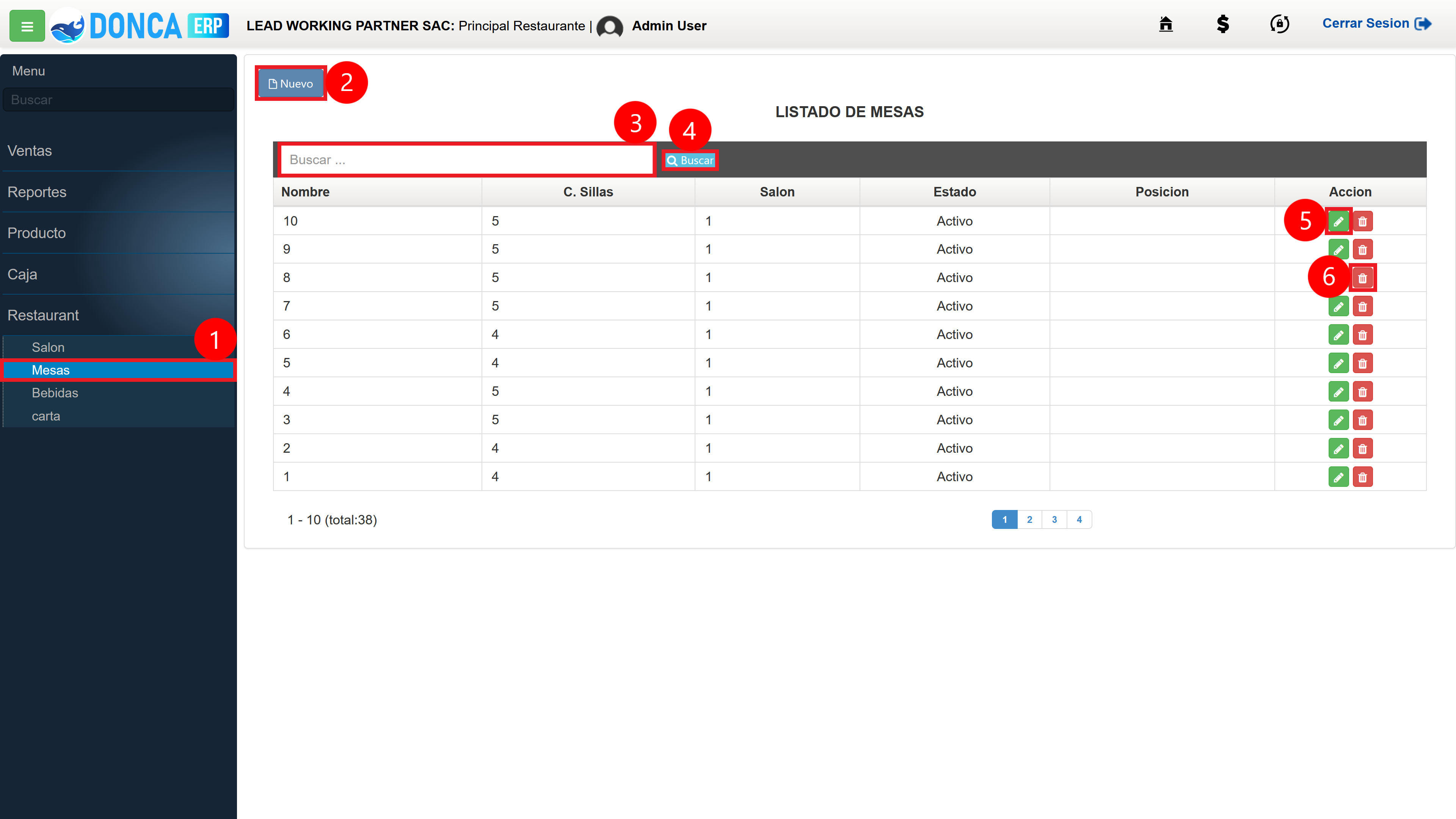Click the lock refresh icon
1456x819 pixels.
click(x=1280, y=24)
